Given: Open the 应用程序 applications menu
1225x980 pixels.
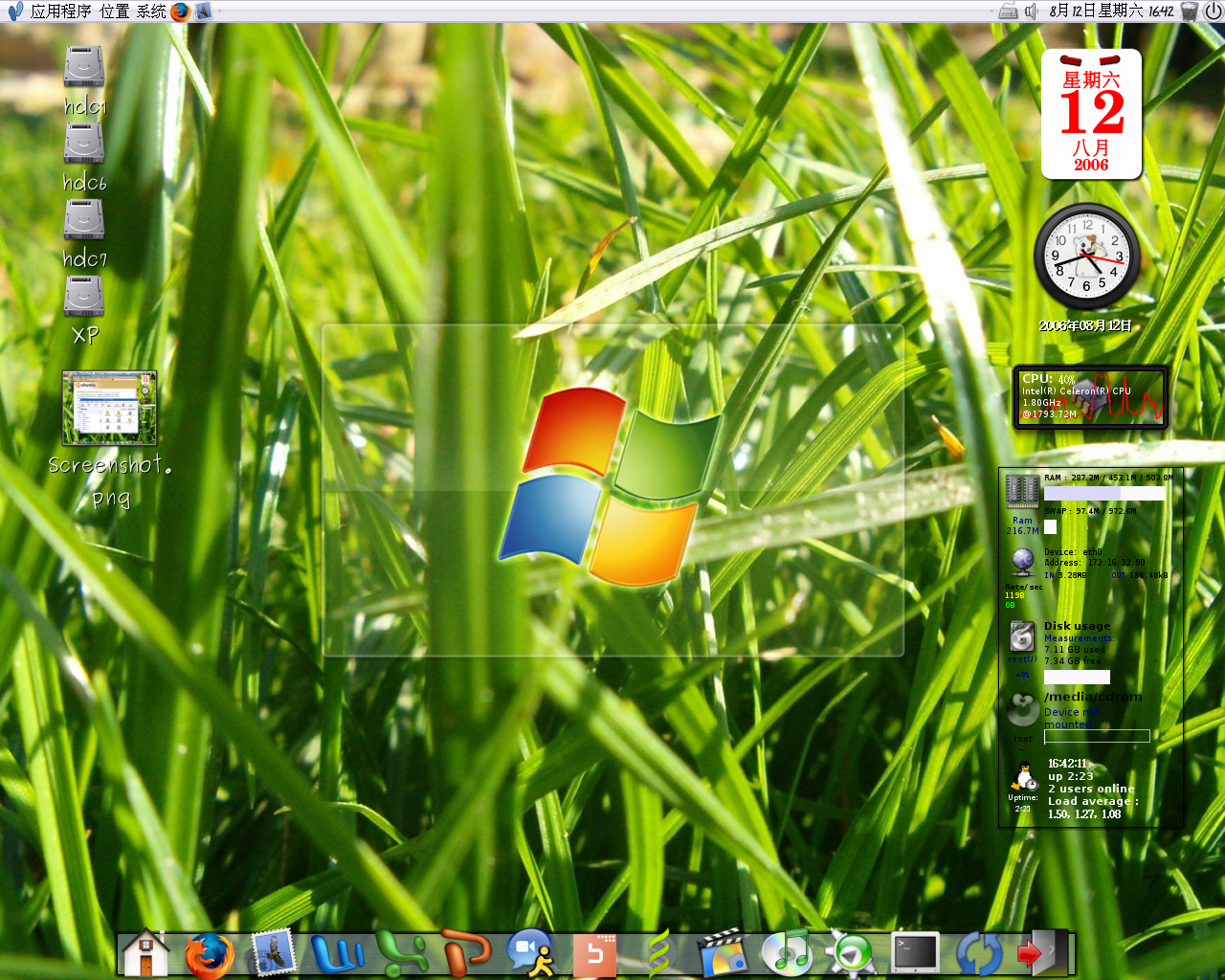Looking at the screenshot, I should click(61, 11).
